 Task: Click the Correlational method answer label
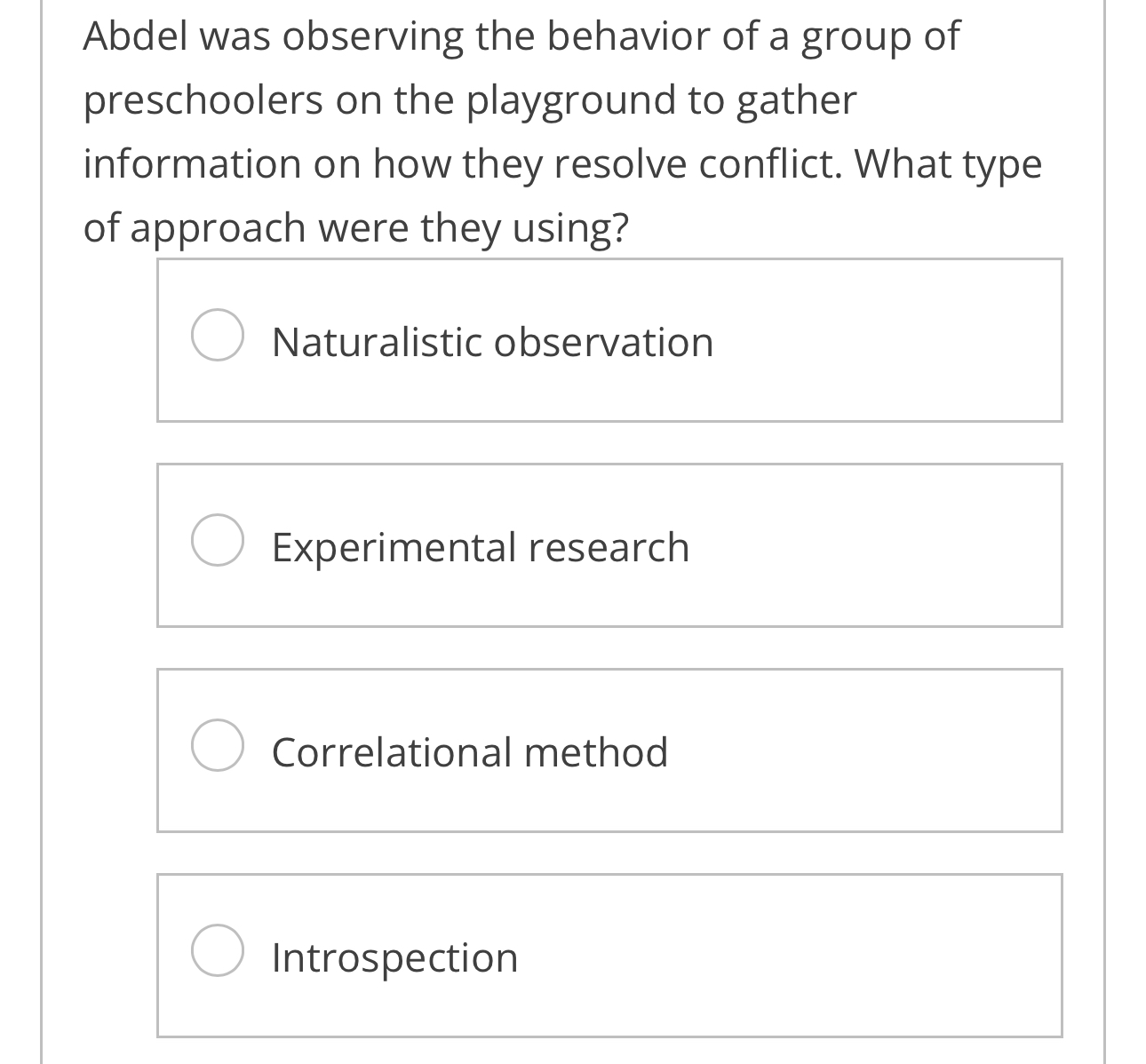(x=470, y=750)
